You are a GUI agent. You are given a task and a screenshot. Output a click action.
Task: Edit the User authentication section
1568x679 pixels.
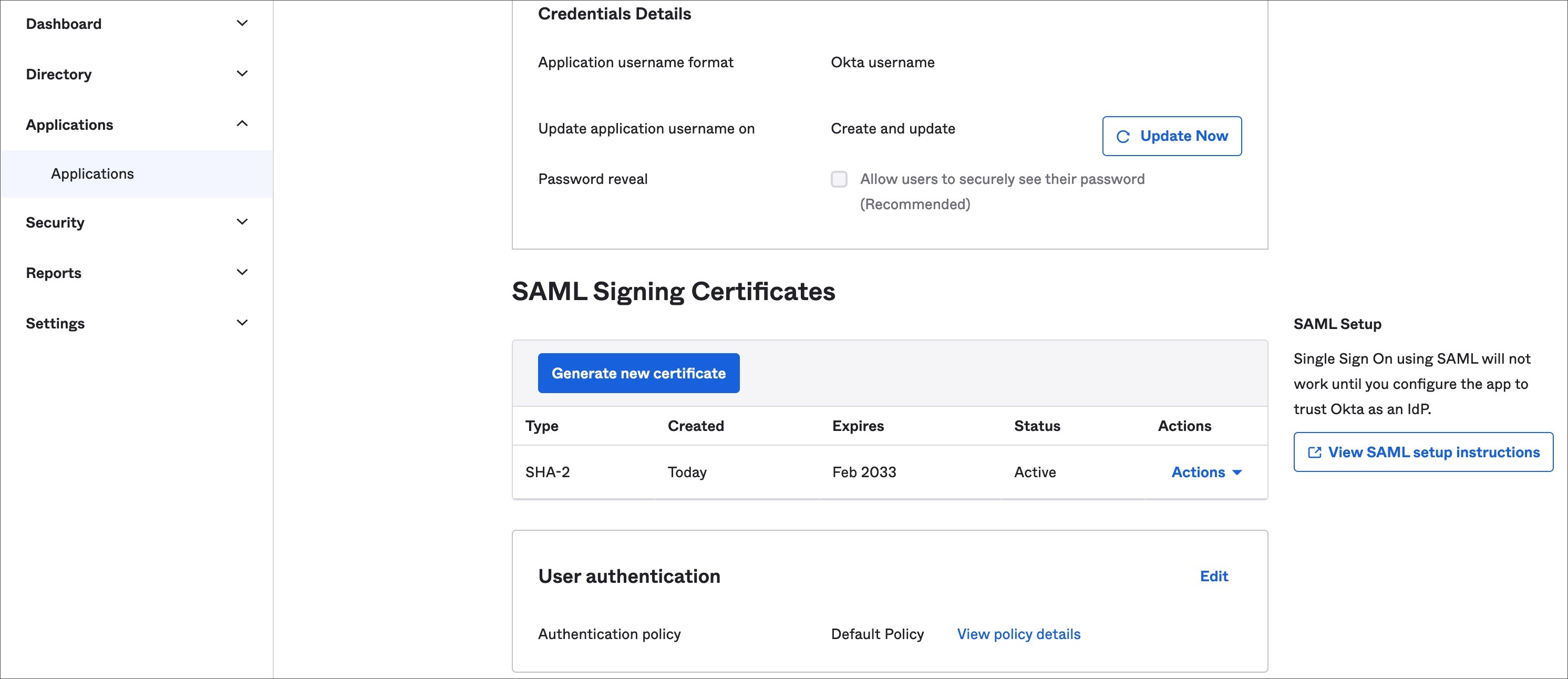(1214, 576)
